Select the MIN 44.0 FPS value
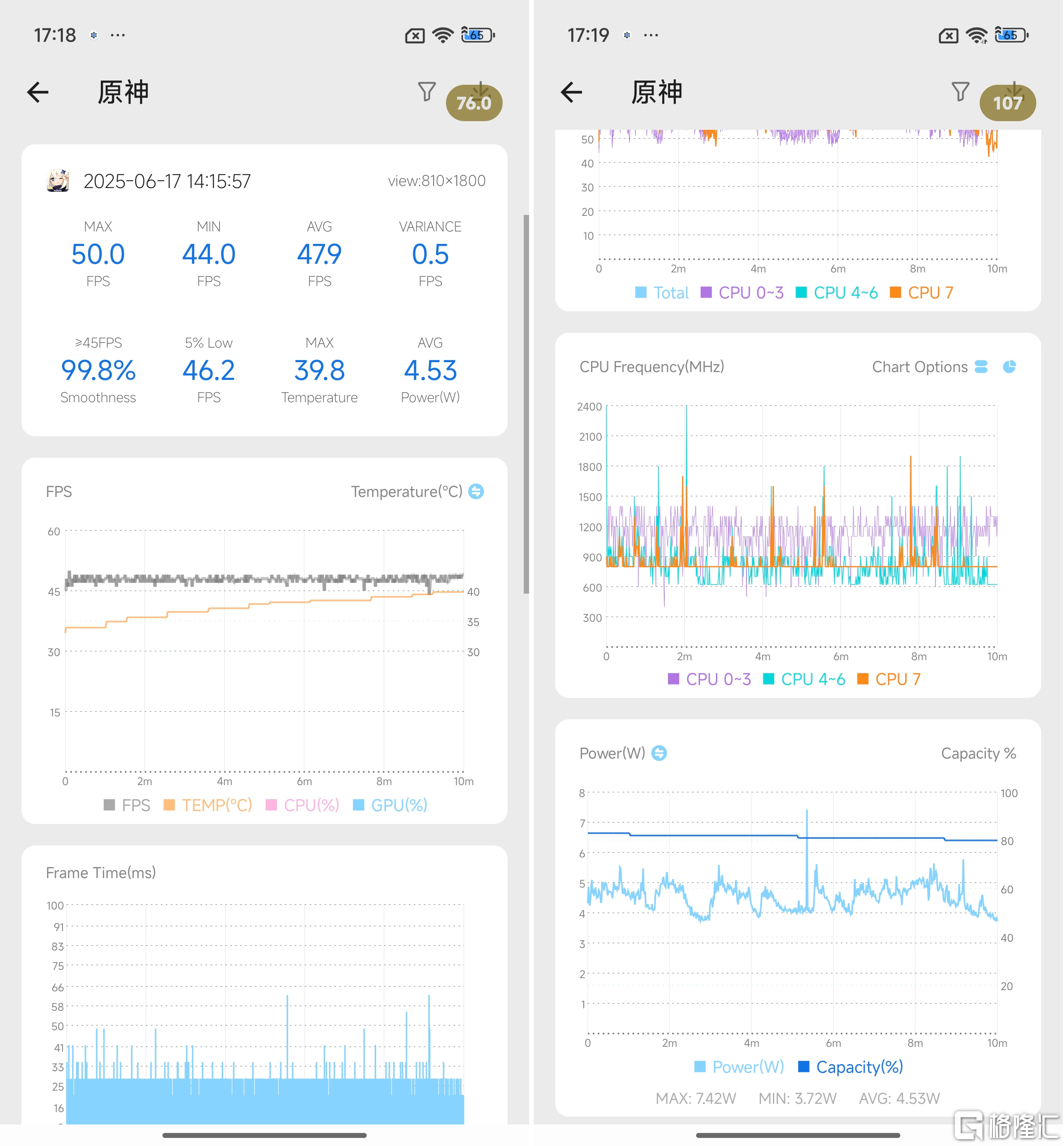 point(208,254)
